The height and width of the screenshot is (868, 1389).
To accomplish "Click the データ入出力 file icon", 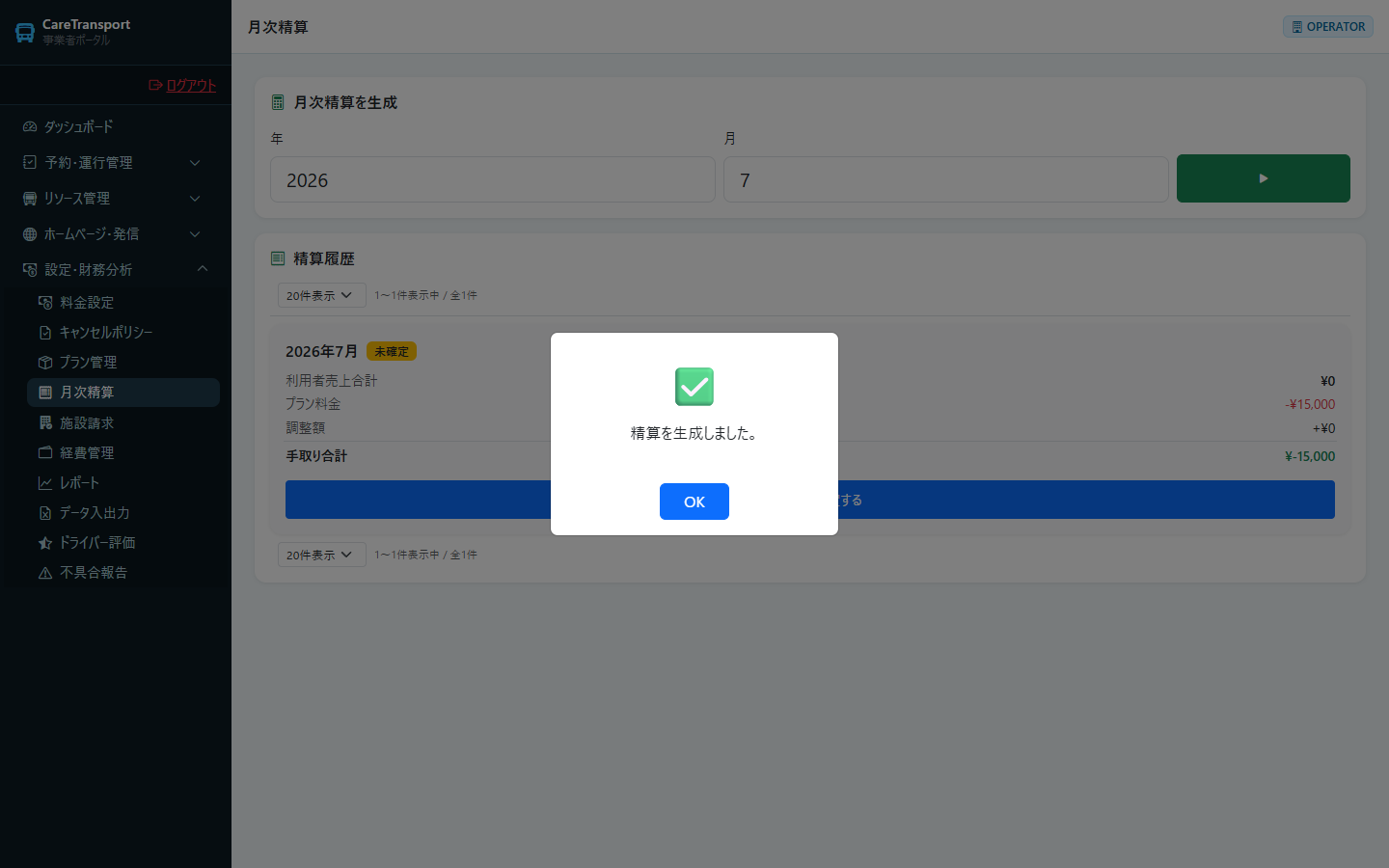I will 45,512.
